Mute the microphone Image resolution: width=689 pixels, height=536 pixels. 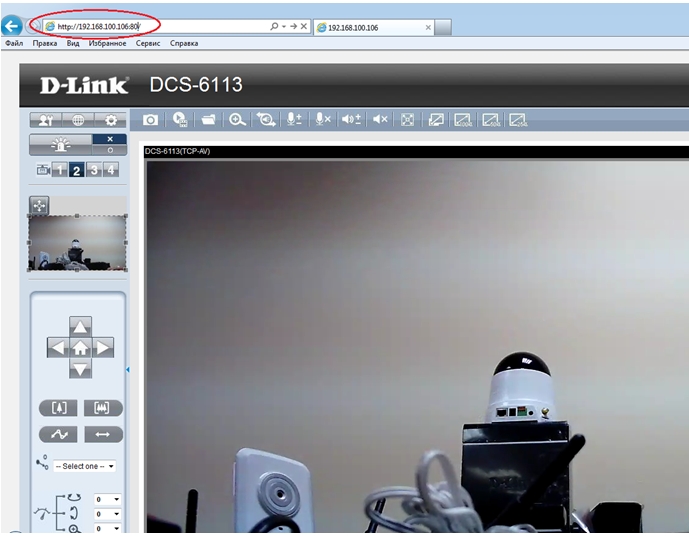coord(322,119)
